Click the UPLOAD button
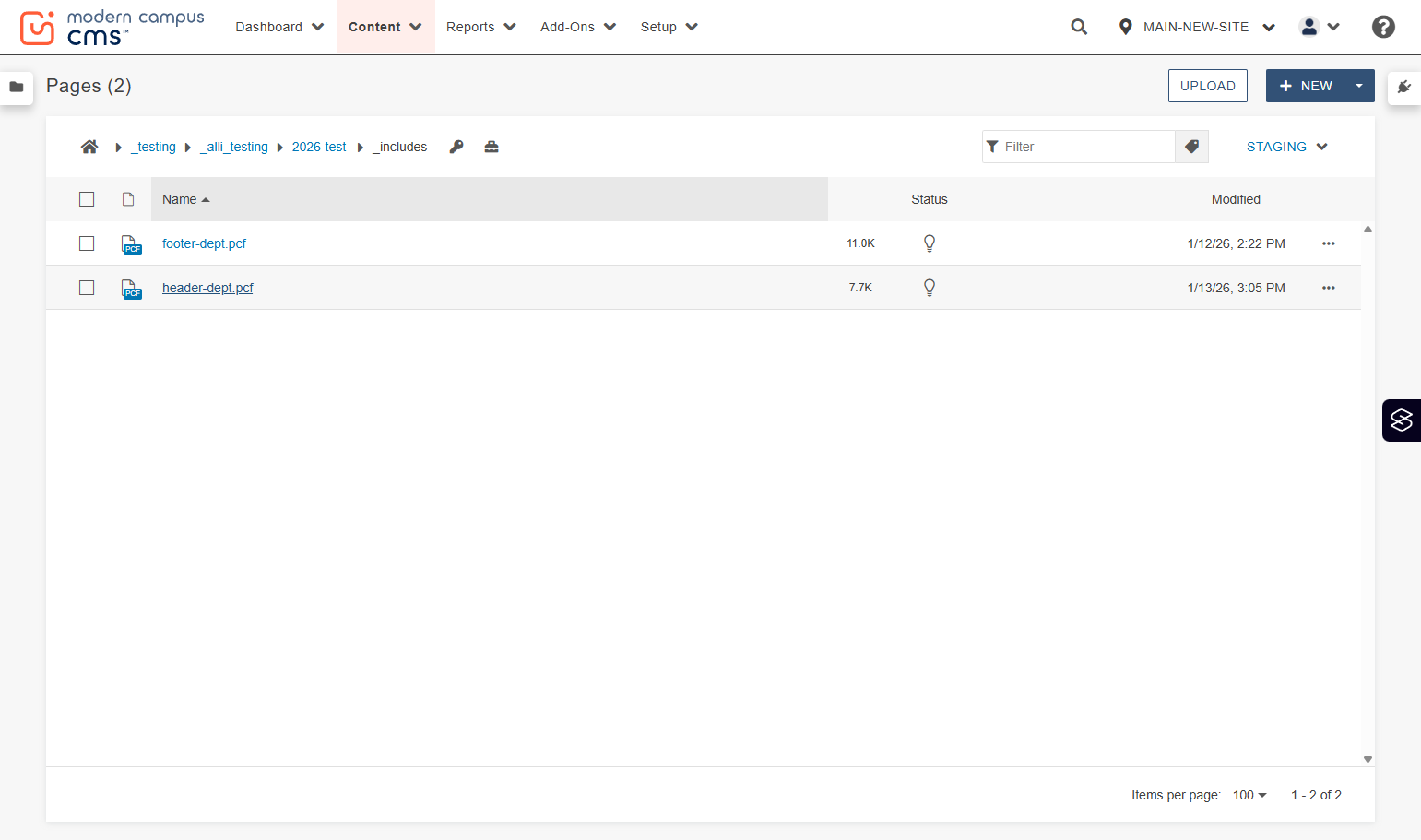Image resolution: width=1421 pixels, height=840 pixels. click(1208, 86)
